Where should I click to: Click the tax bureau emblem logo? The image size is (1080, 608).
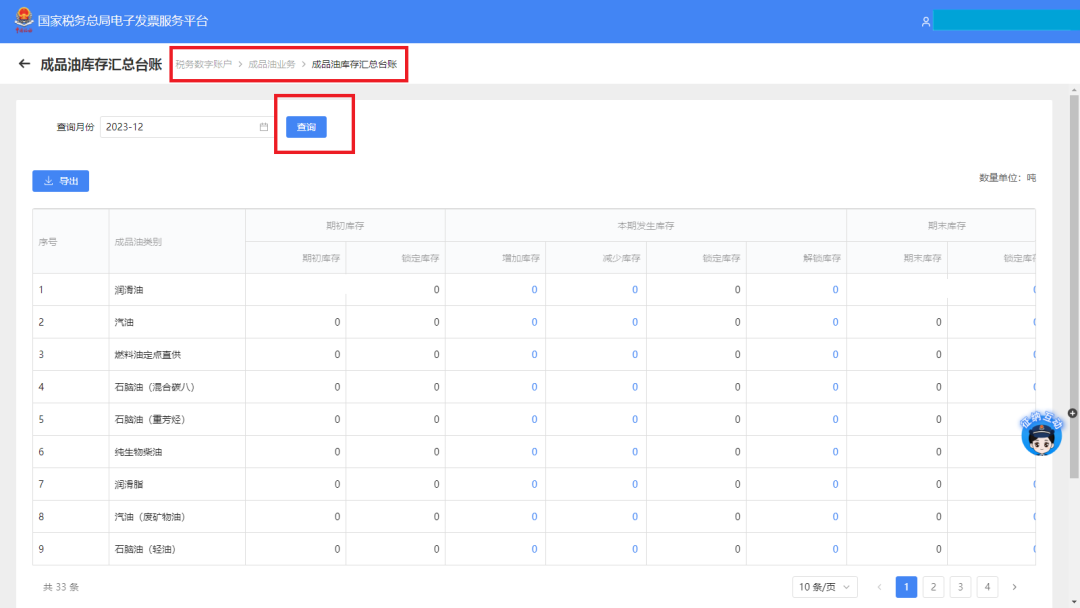[23, 20]
